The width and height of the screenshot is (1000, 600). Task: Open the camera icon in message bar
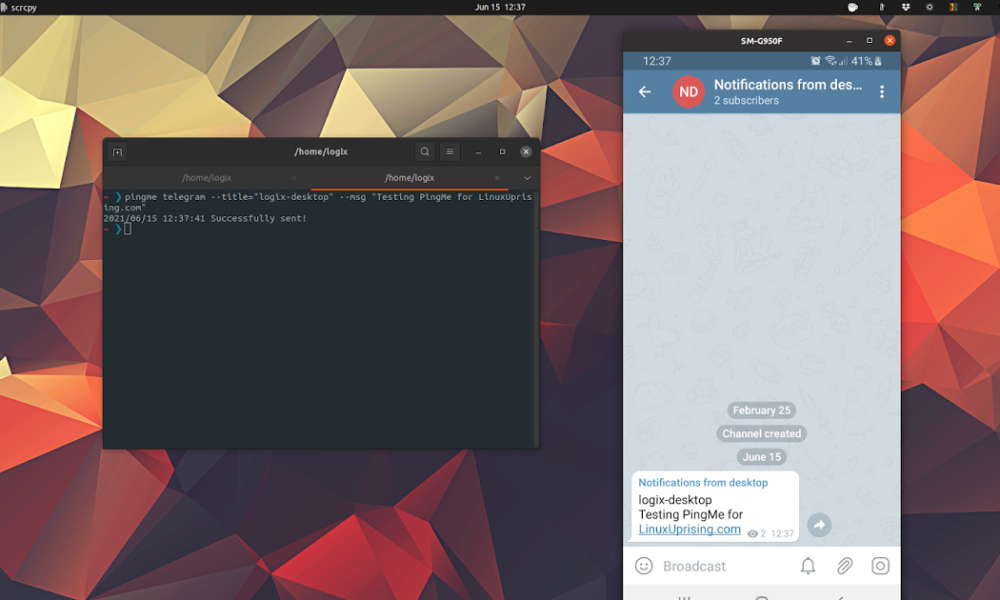point(881,566)
